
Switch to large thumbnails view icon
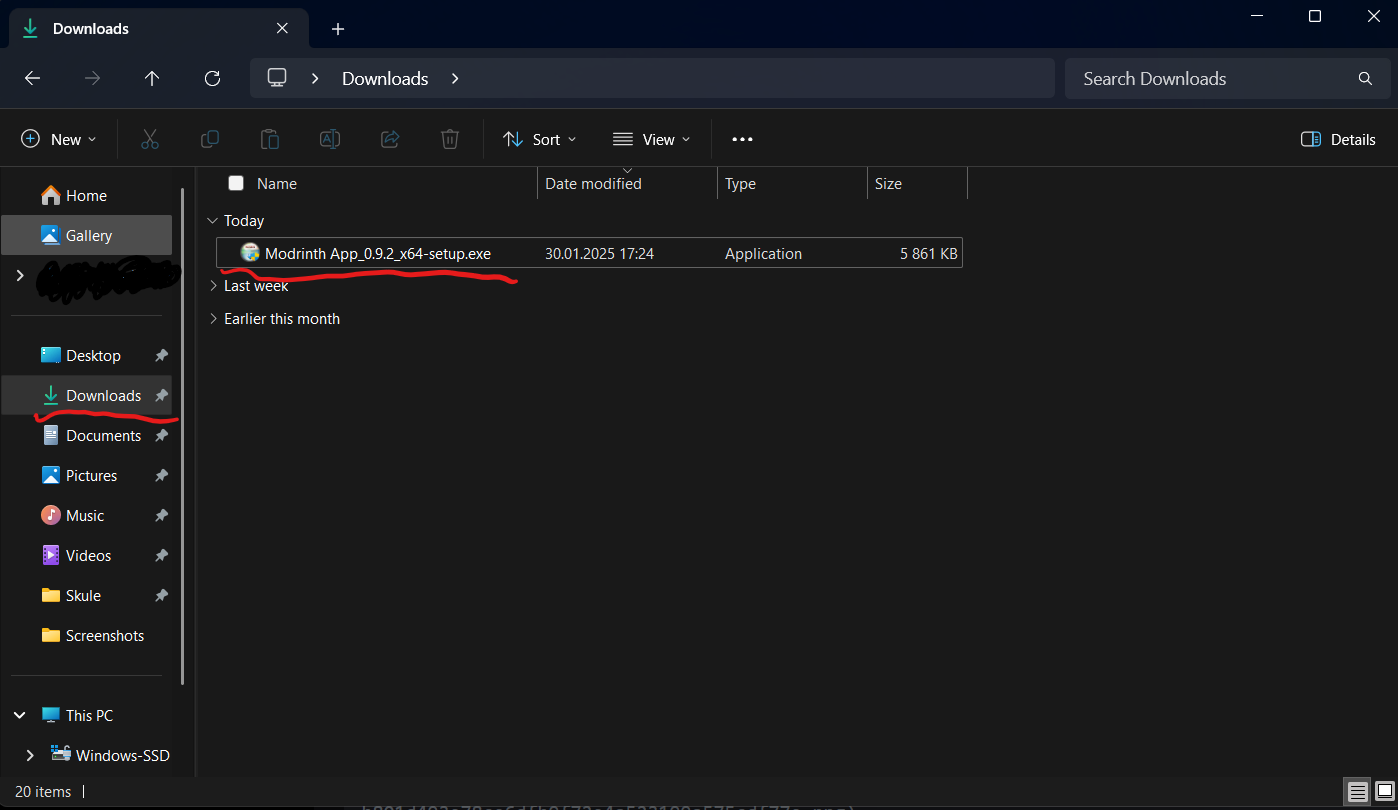pos(1384,792)
